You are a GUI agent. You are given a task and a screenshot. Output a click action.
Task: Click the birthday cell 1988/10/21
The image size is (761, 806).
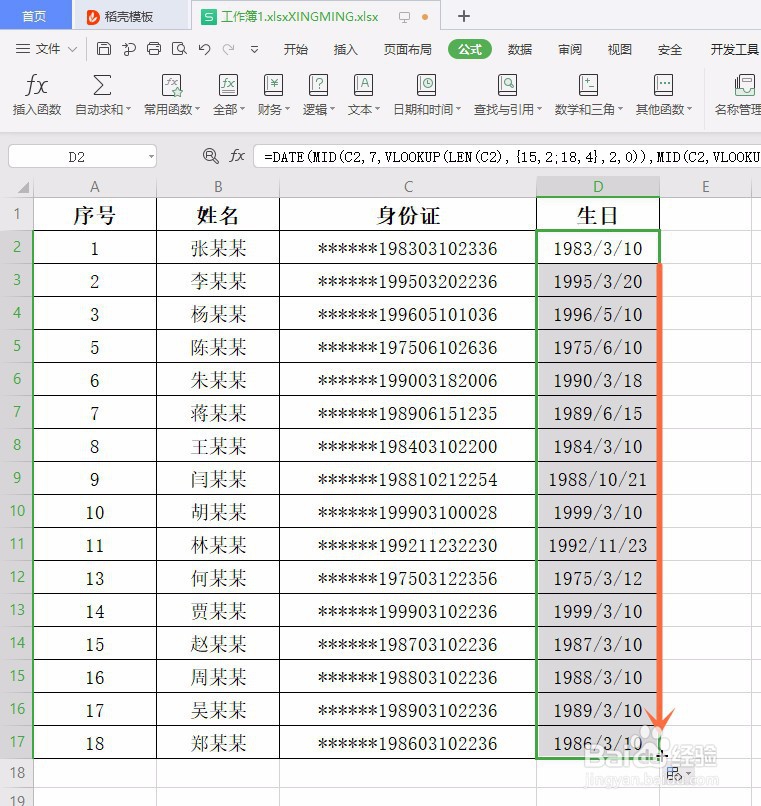[598, 479]
